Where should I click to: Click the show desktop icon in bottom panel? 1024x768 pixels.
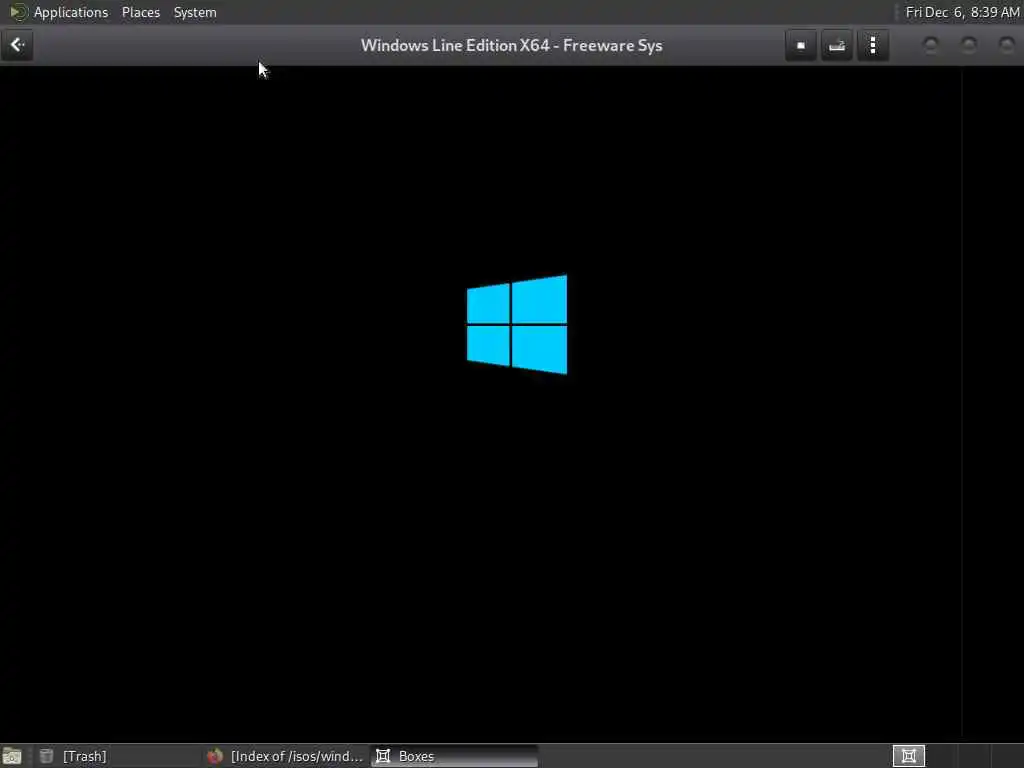click(x=12, y=756)
